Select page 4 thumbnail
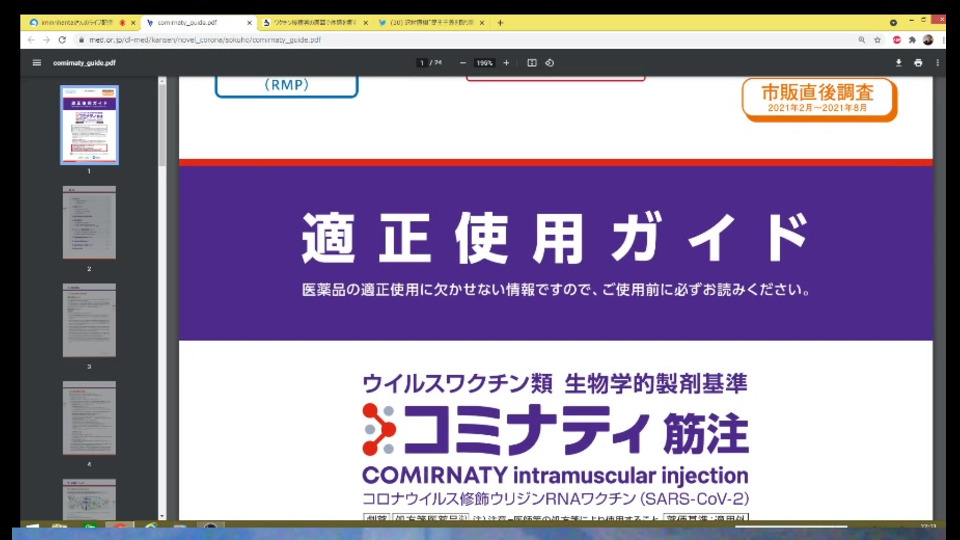The image size is (960, 540). (89, 418)
